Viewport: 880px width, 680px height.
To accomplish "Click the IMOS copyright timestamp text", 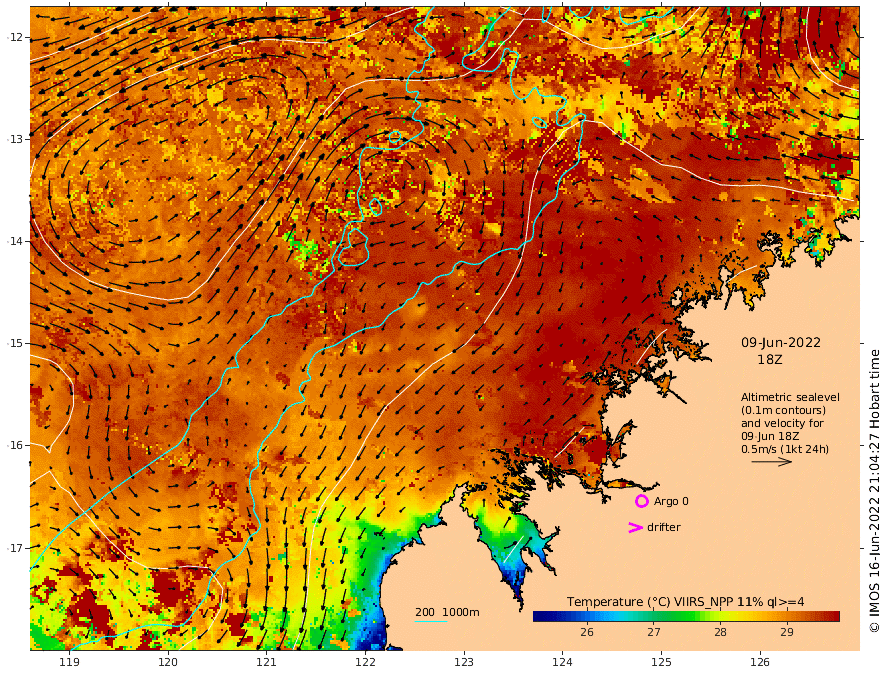I will [x=874, y=490].
